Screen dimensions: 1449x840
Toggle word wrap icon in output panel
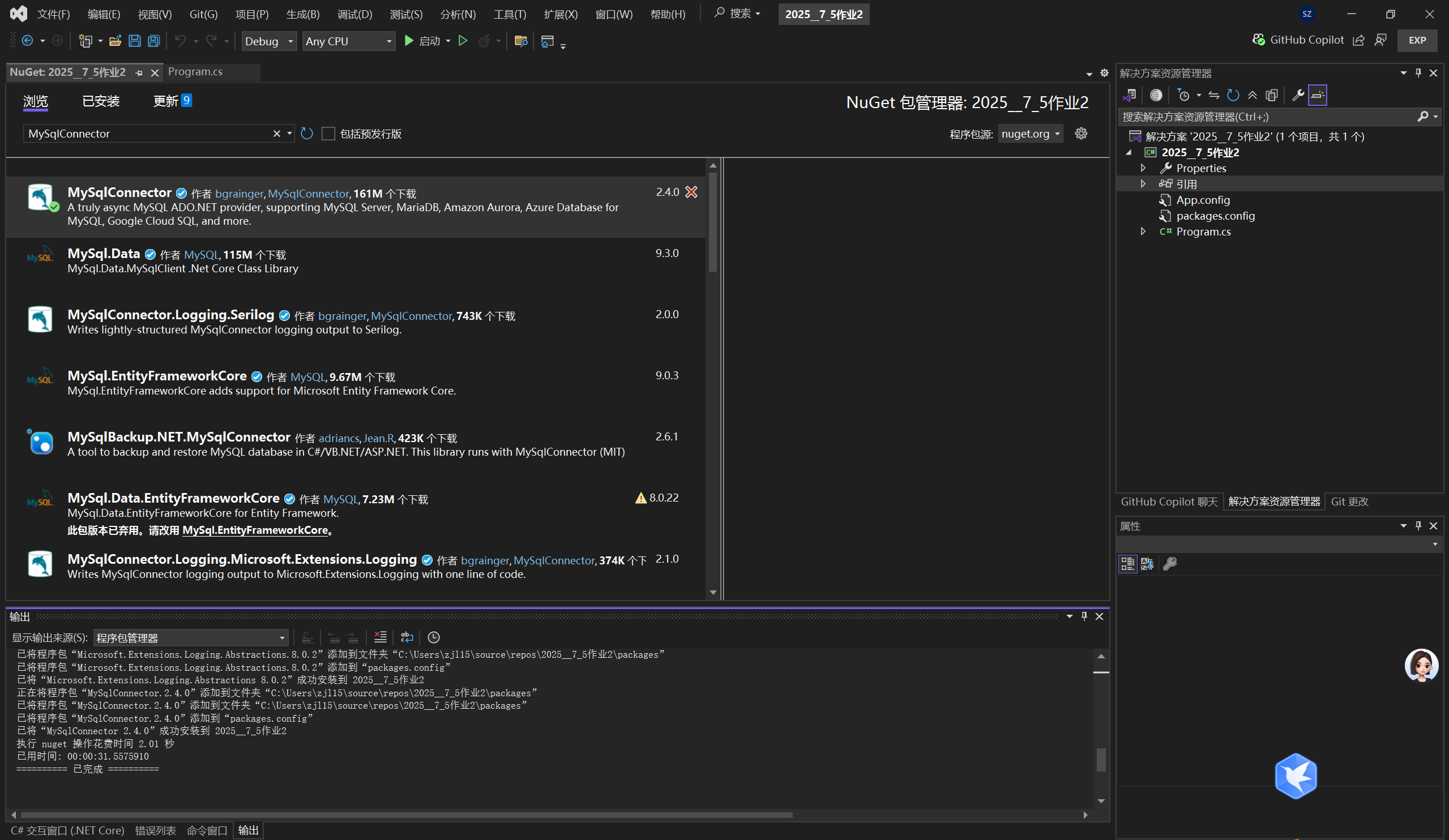pyautogui.click(x=407, y=637)
